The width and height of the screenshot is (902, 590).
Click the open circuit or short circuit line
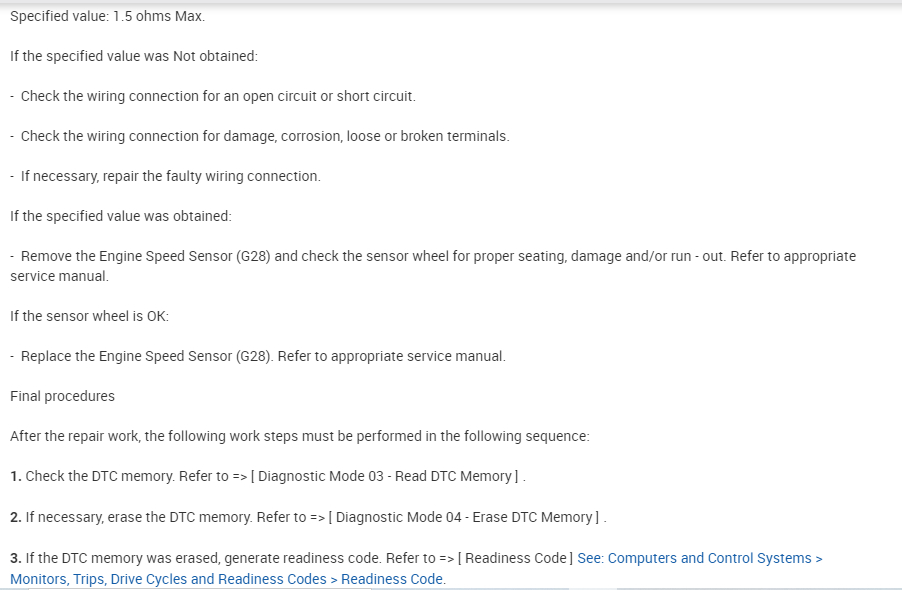pyautogui.click(x=217, y=96)
